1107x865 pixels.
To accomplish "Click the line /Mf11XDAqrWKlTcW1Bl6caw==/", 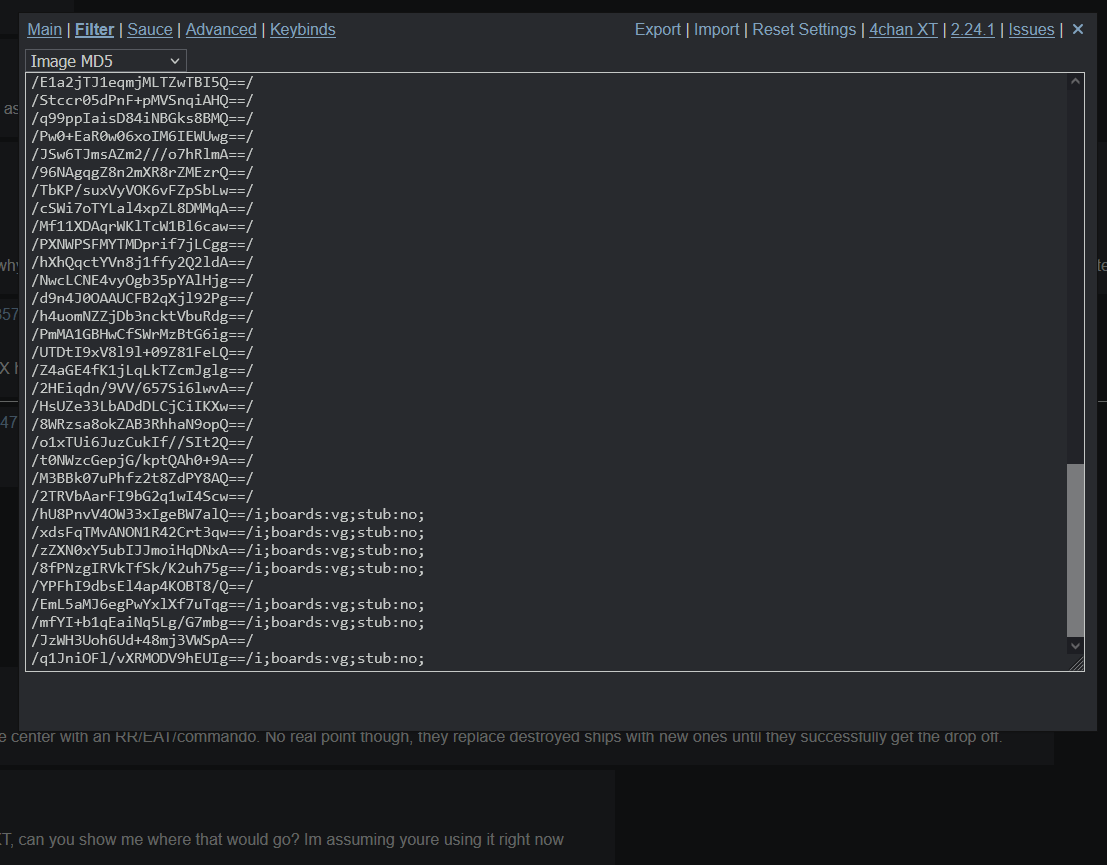I will tap(142, 227).
